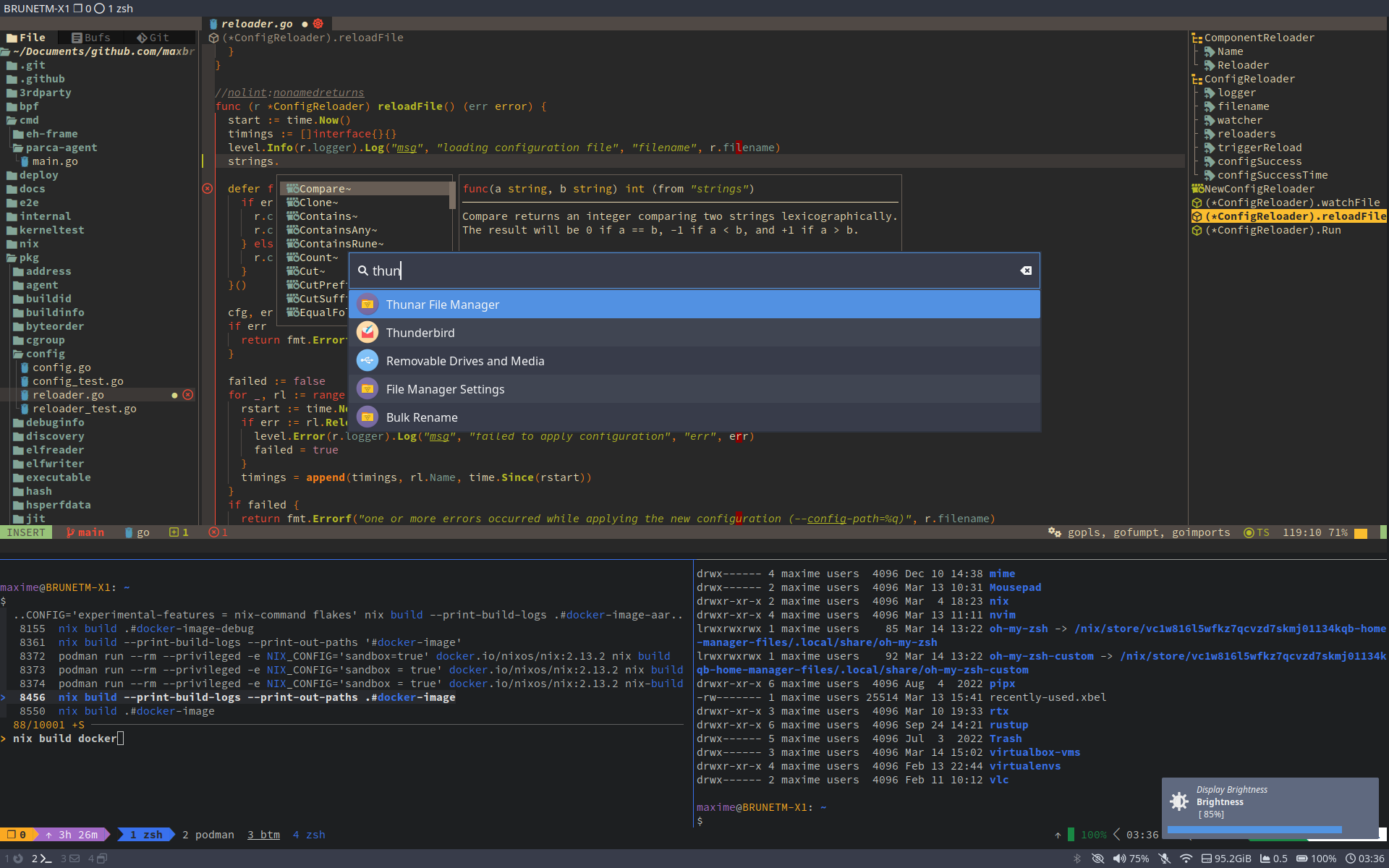Click the Removable Drives and Media icon
The image size is (1389, 868).
(368, 361)
